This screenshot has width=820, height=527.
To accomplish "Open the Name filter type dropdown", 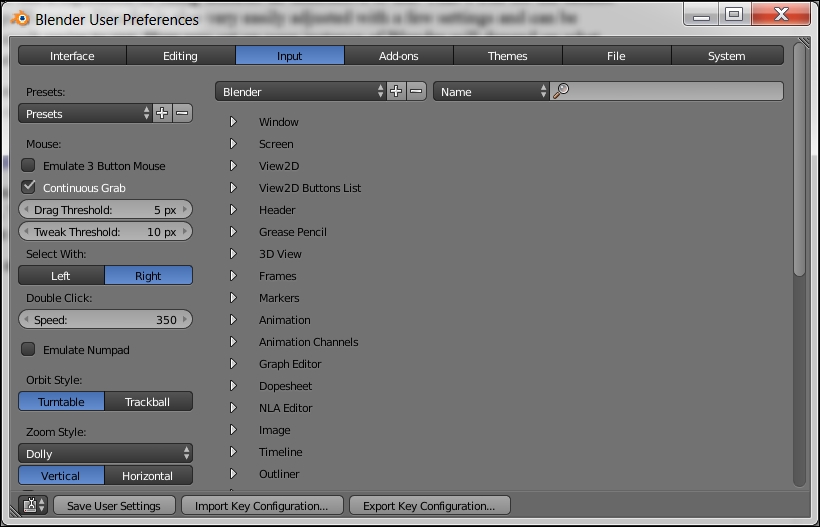I will pos(491,91).
